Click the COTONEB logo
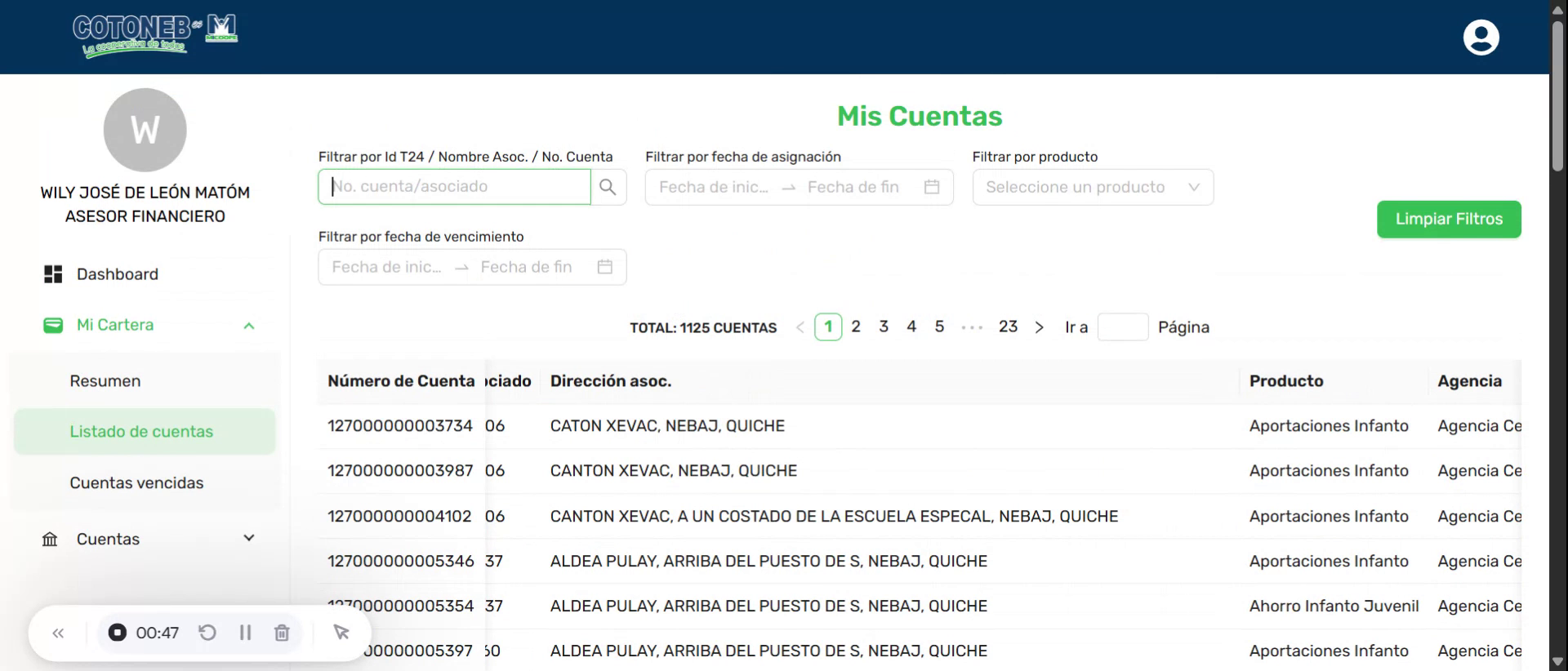 pos(155,35)
